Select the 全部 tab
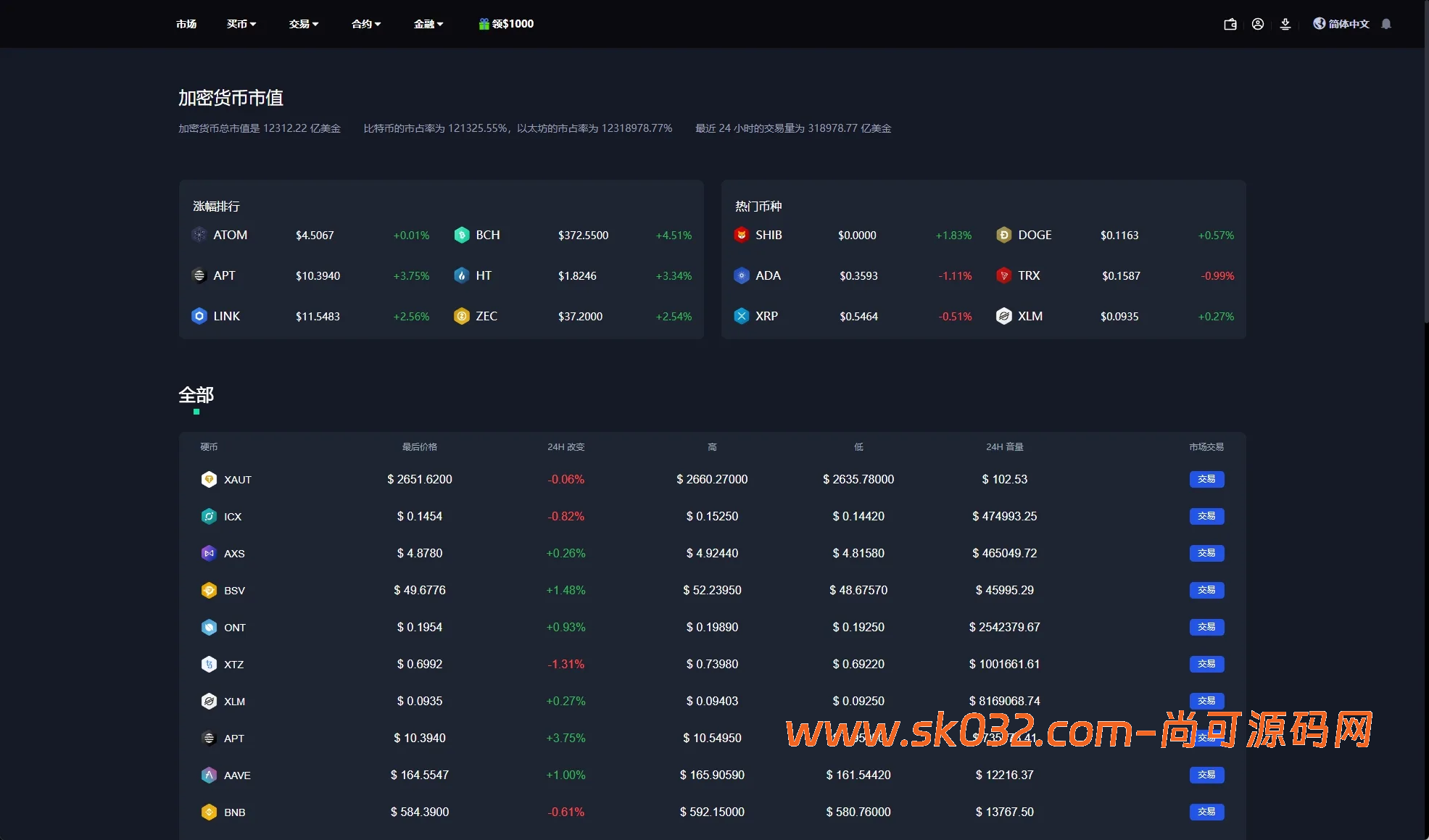 pos(196,395)
